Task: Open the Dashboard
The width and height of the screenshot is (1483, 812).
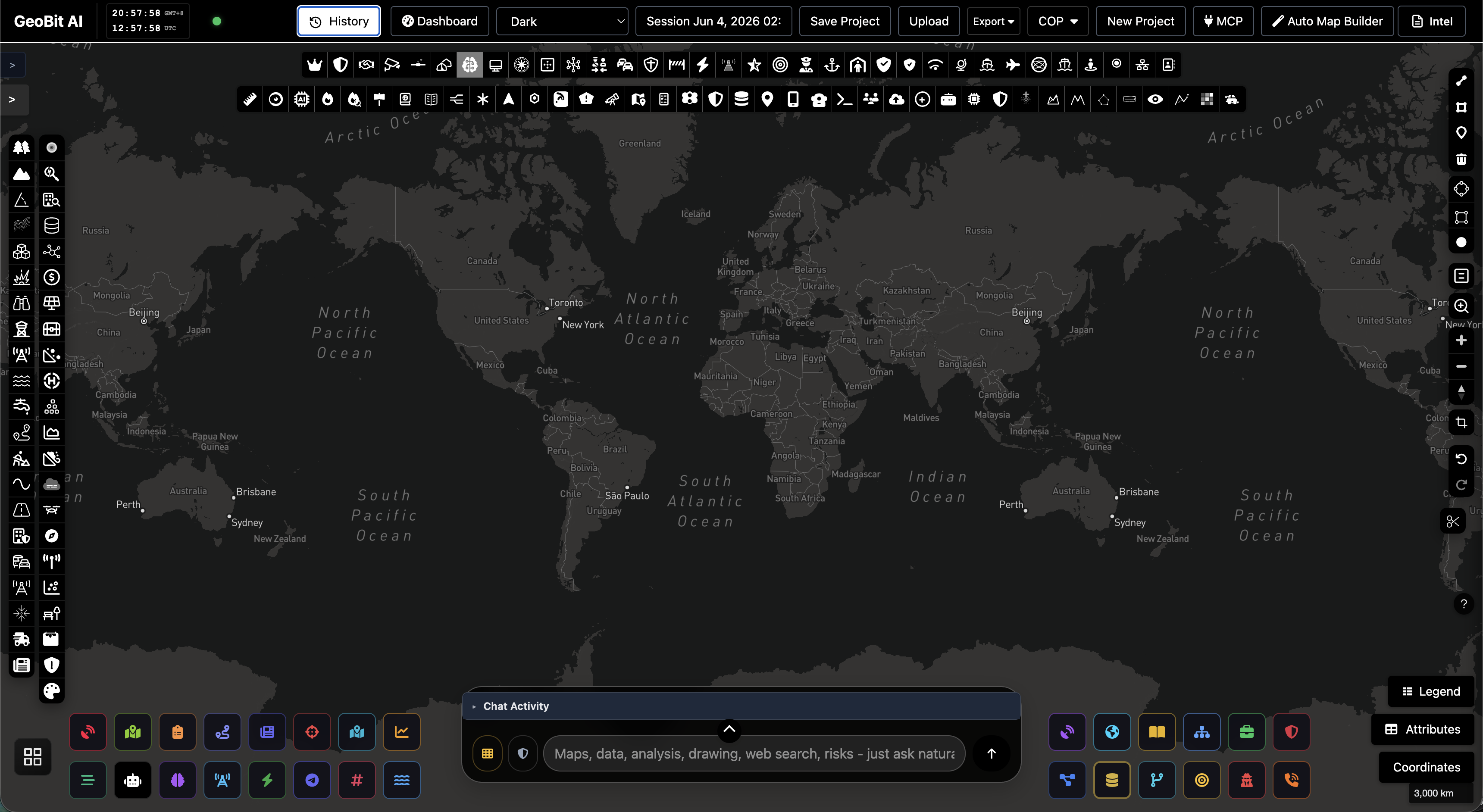Action: tap(440, 21)
